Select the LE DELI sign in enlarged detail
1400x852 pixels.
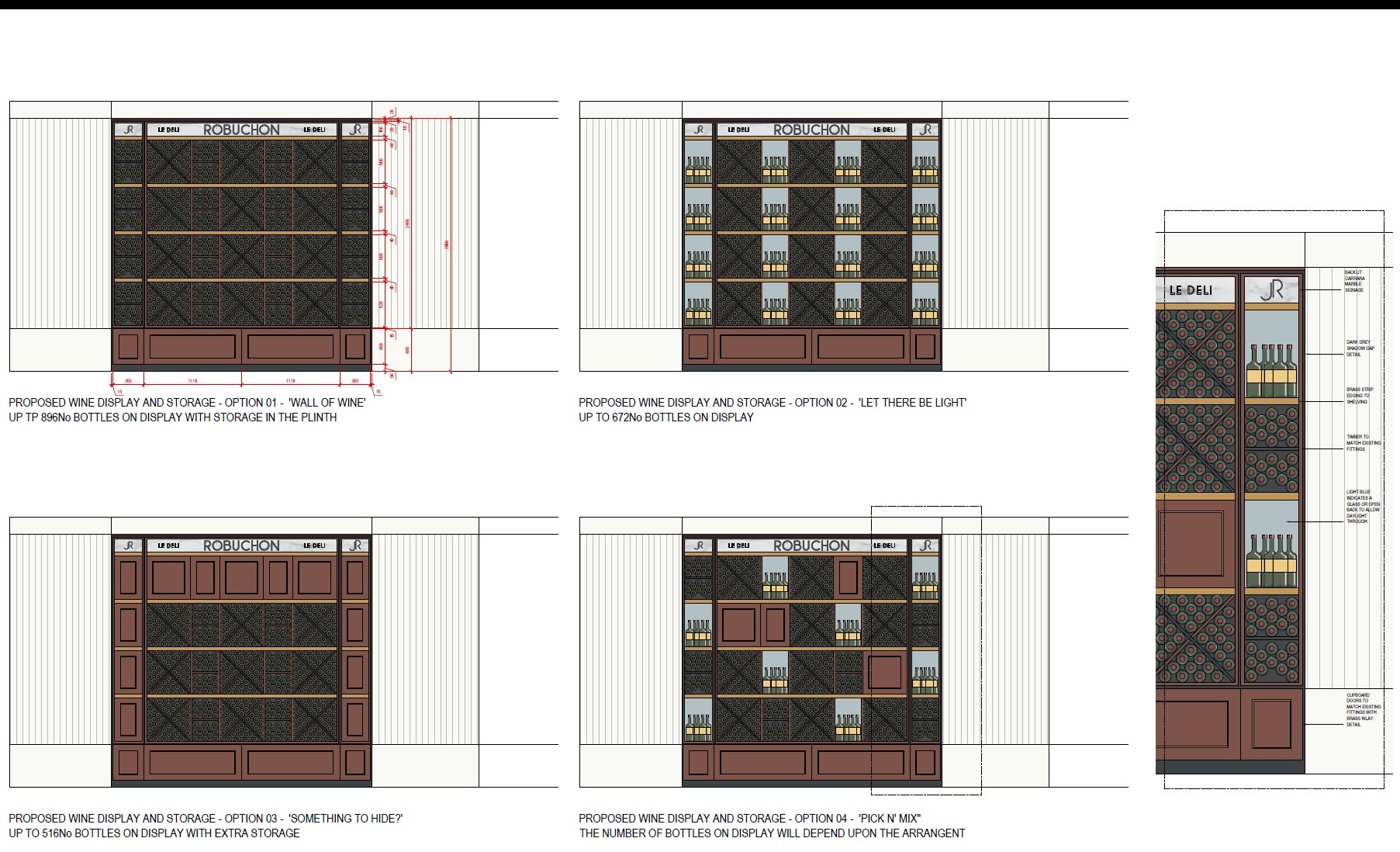(1191, 290)
